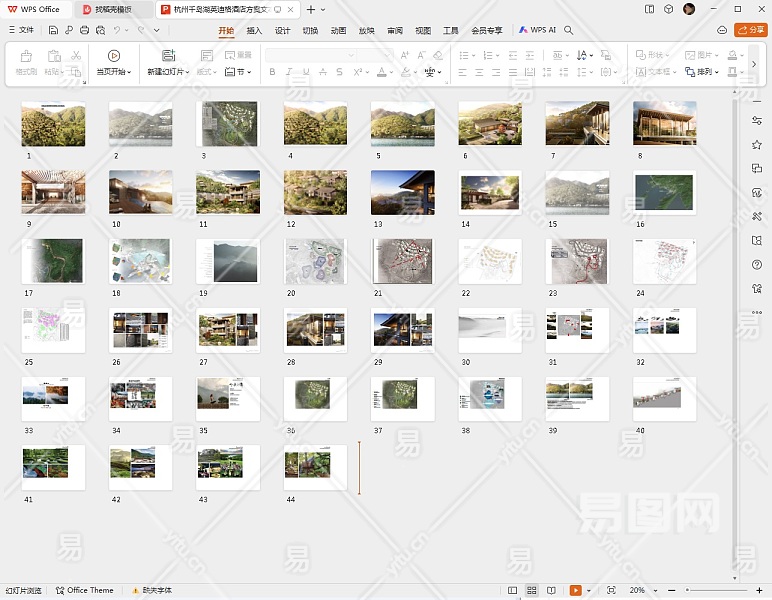Open the 插入 ribbon tab
The image size is (772, 600).
click(x=254, y=31)
